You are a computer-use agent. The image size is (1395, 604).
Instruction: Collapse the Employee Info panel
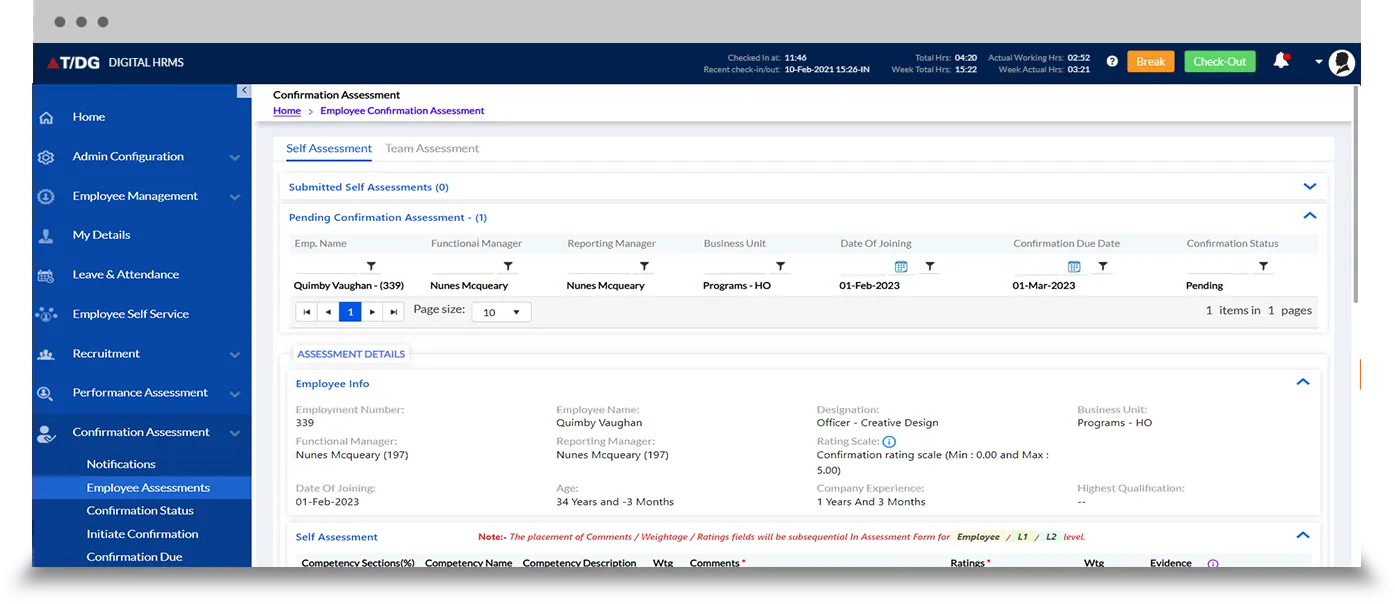point(1302,382)
